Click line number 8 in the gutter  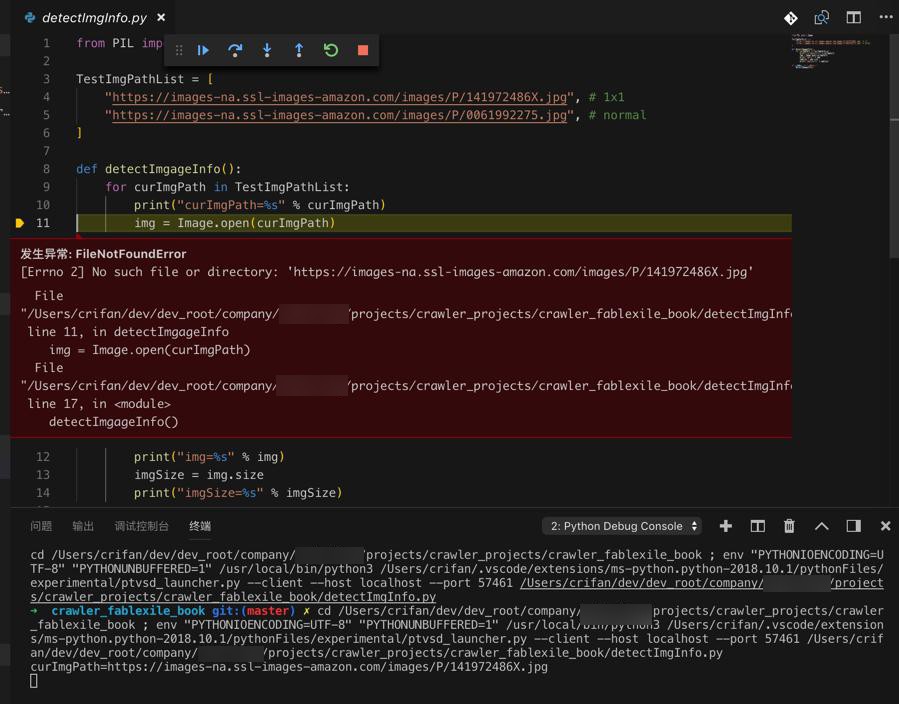(x=46, y=169)
